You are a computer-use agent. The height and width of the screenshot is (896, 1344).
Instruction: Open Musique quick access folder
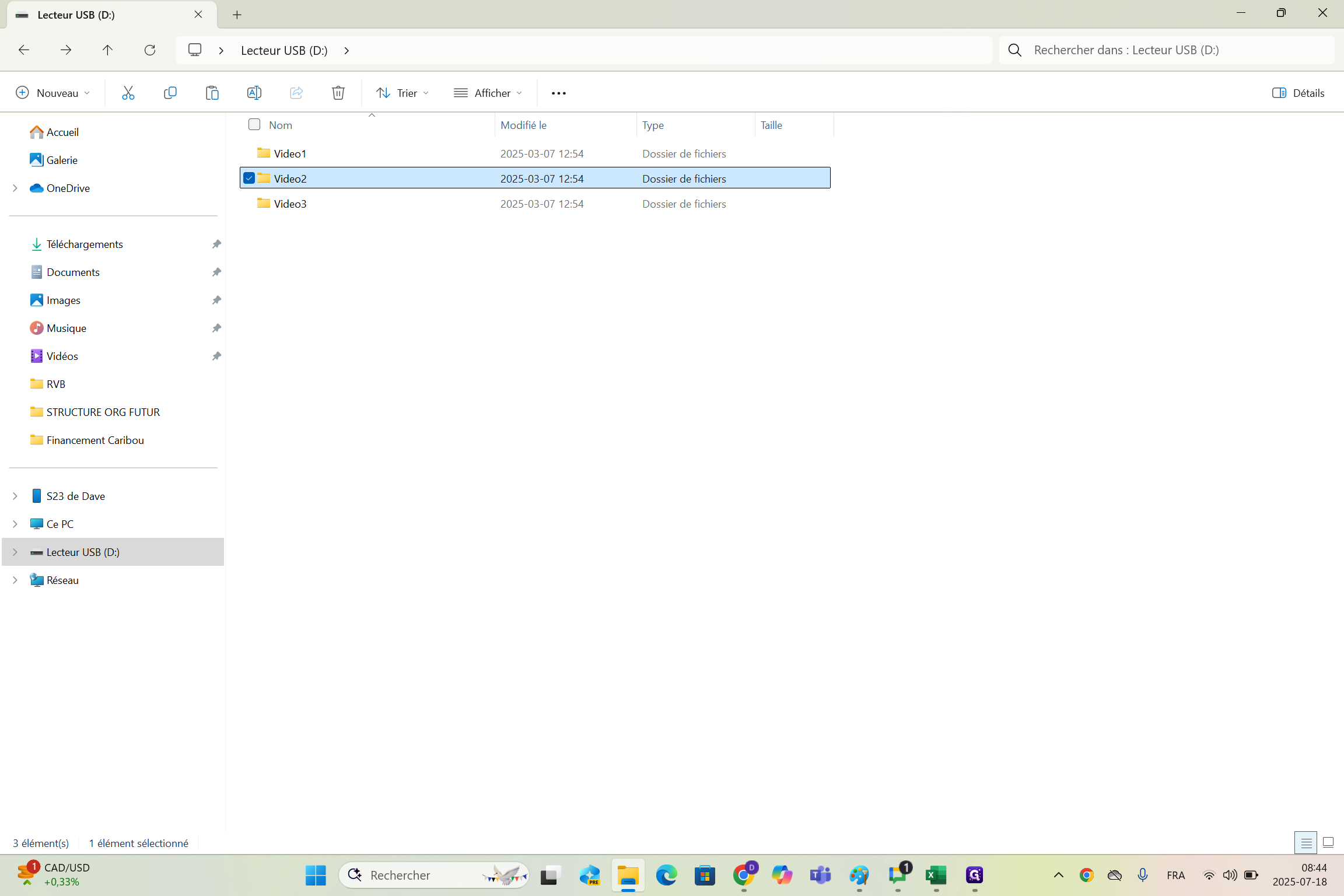(x=66, y=328)
